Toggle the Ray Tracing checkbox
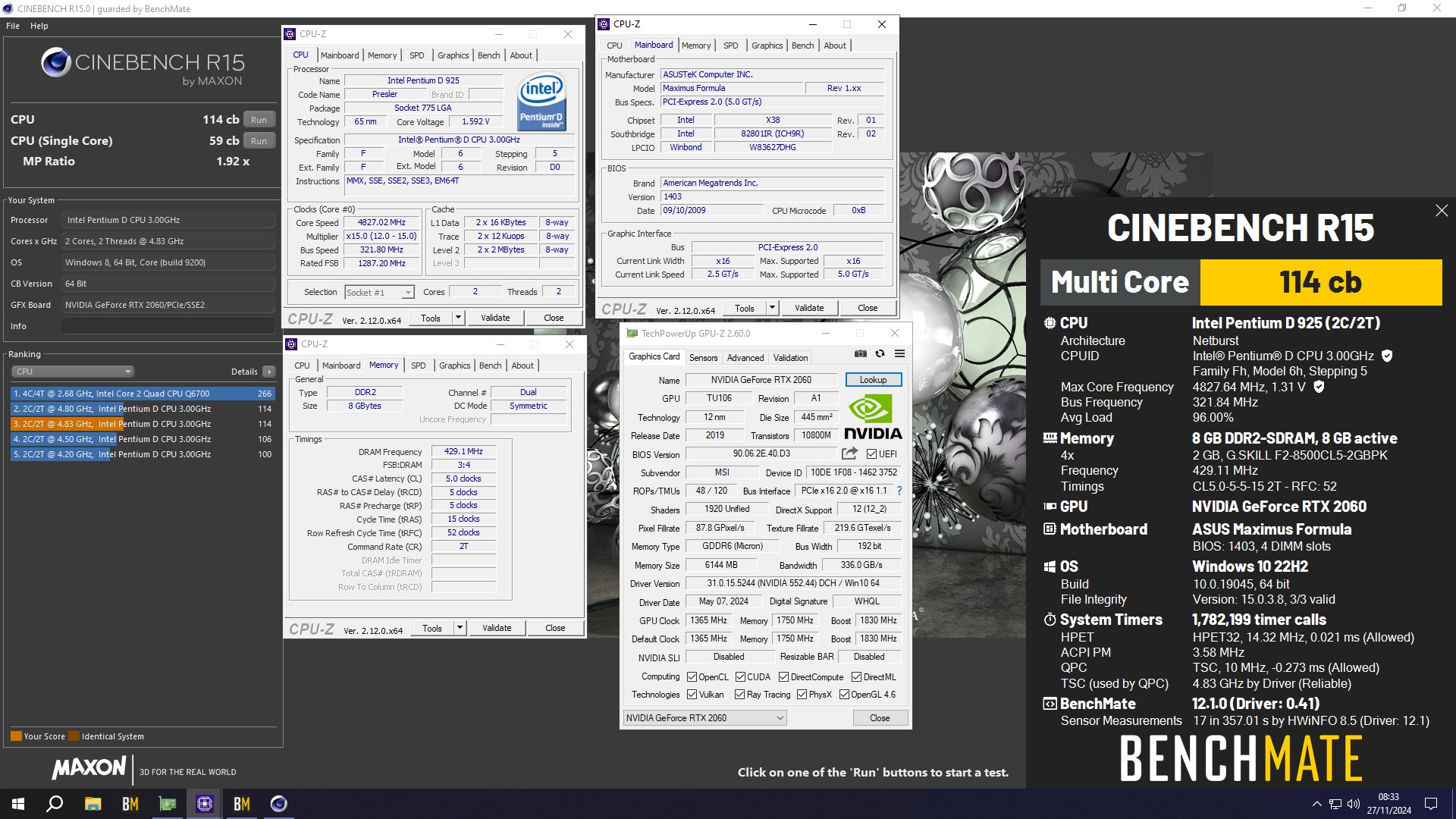The image size is (1456, 819). (740, 695)
